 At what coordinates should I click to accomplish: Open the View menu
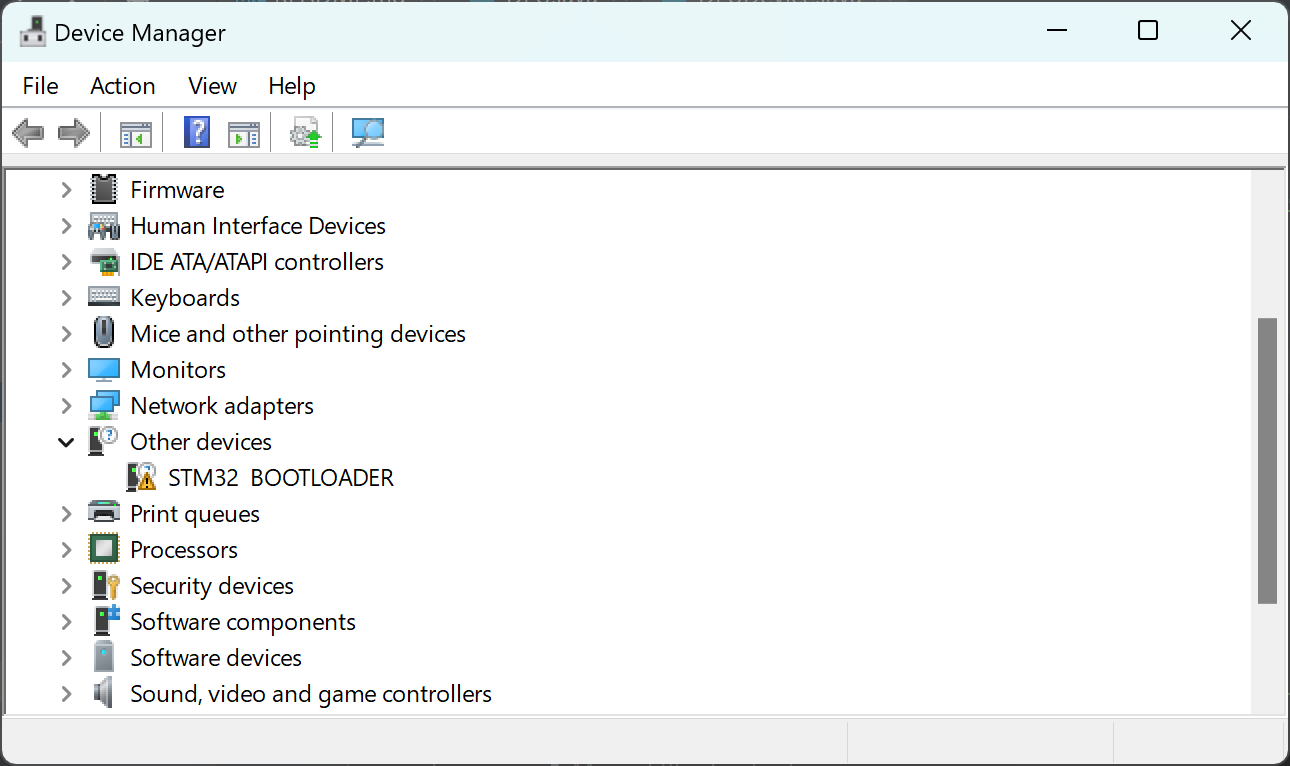click(x=211, y=86)
